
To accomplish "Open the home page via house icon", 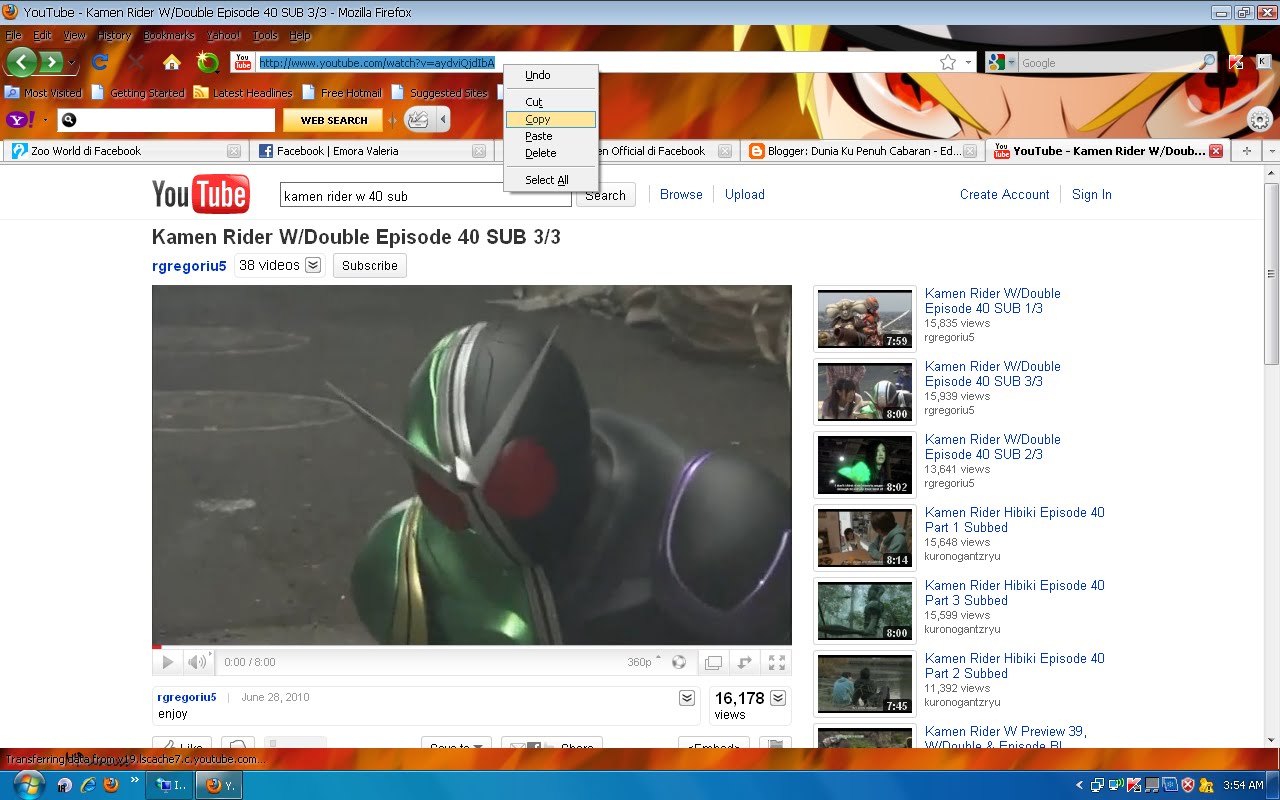I will coord(172,62).
